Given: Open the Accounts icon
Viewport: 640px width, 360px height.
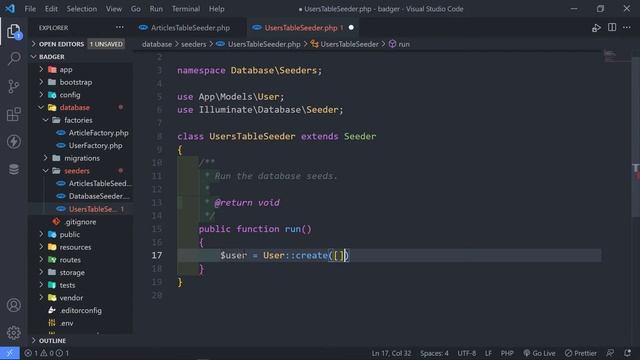Looking at the screenshot, I should 14,305.
